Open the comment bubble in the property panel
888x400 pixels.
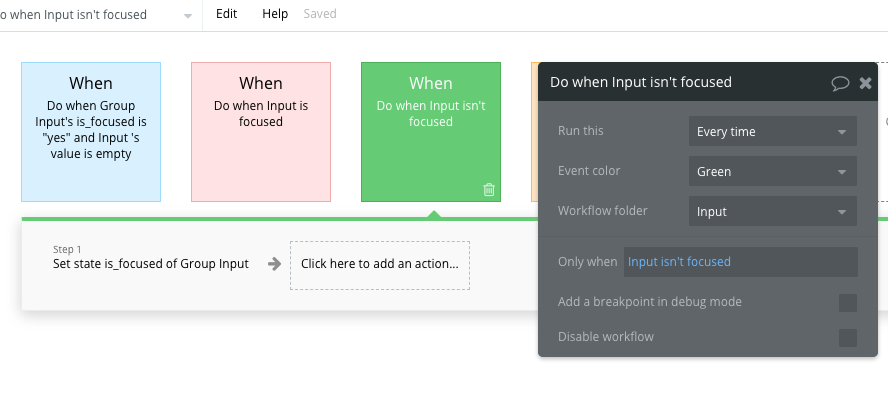pos(840,83)
